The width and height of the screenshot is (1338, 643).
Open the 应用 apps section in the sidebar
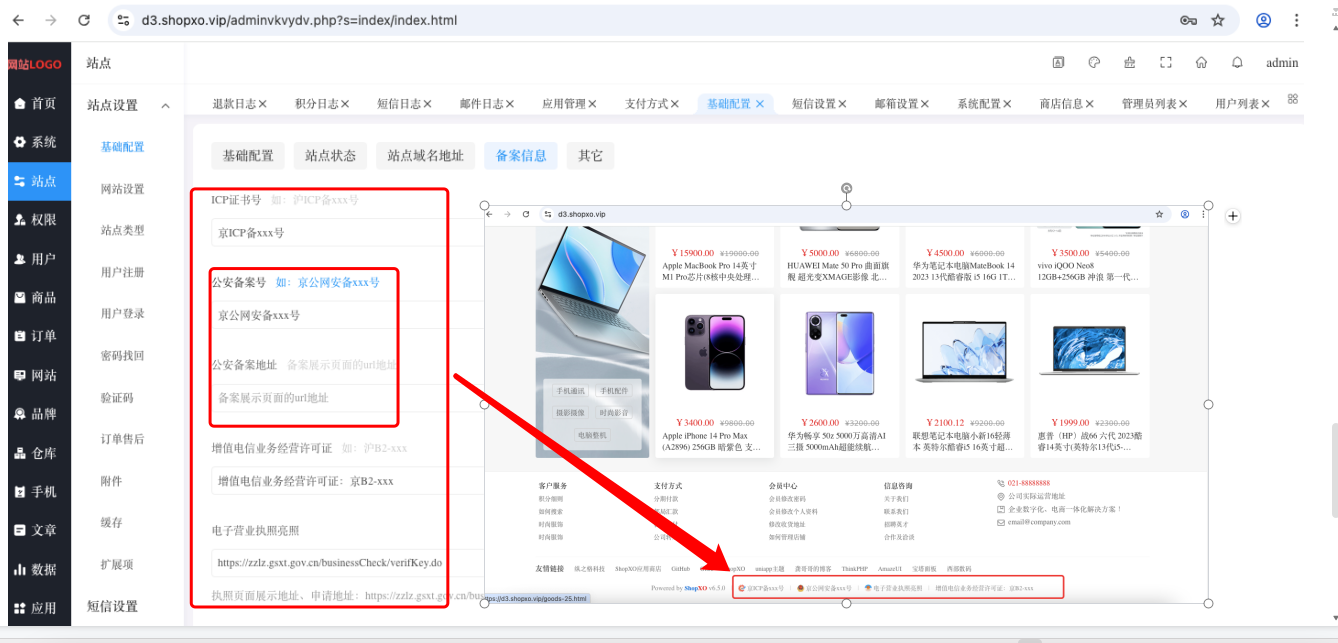(x=35, y=608)
